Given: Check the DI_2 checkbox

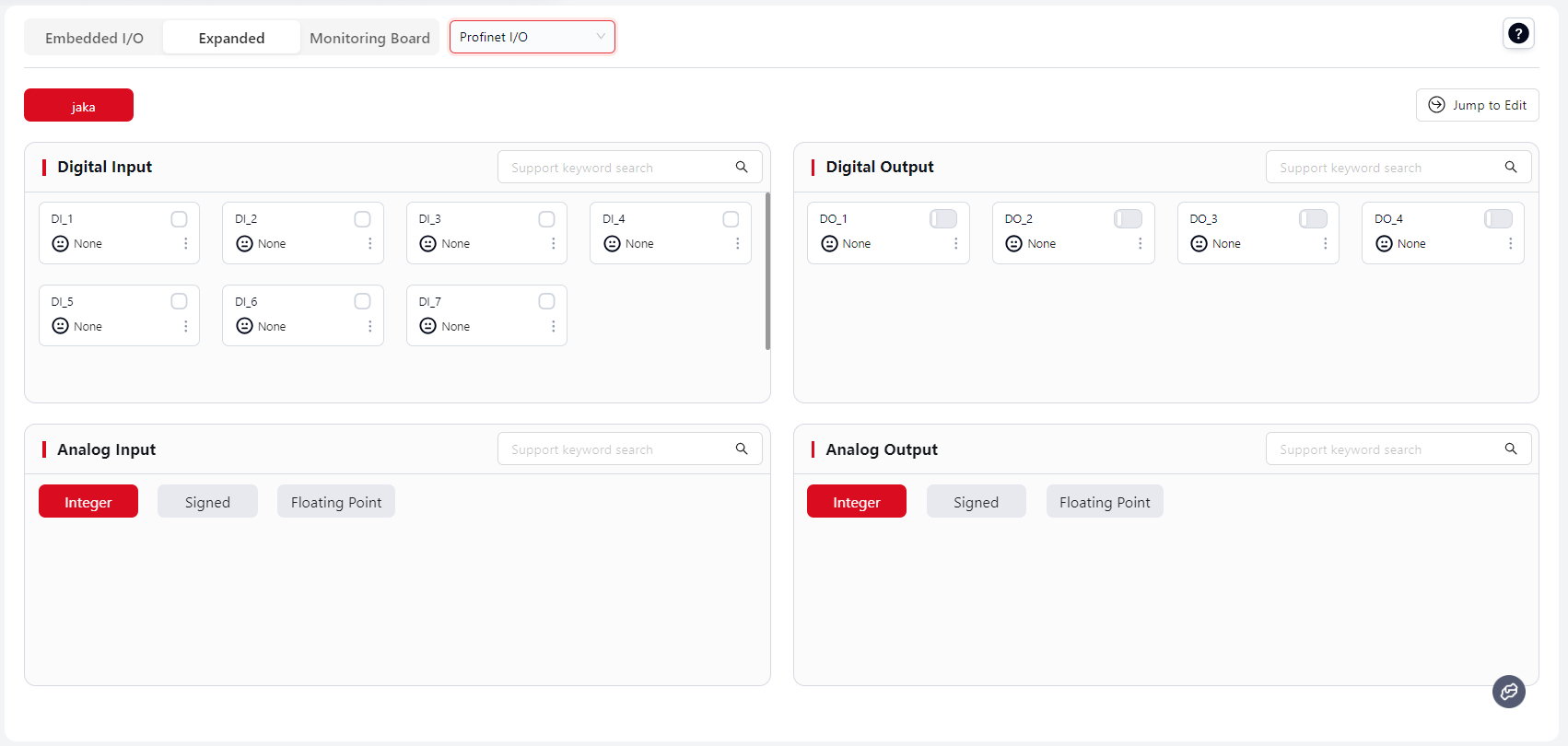Looking at the screenshot, I should pos(362,219).
